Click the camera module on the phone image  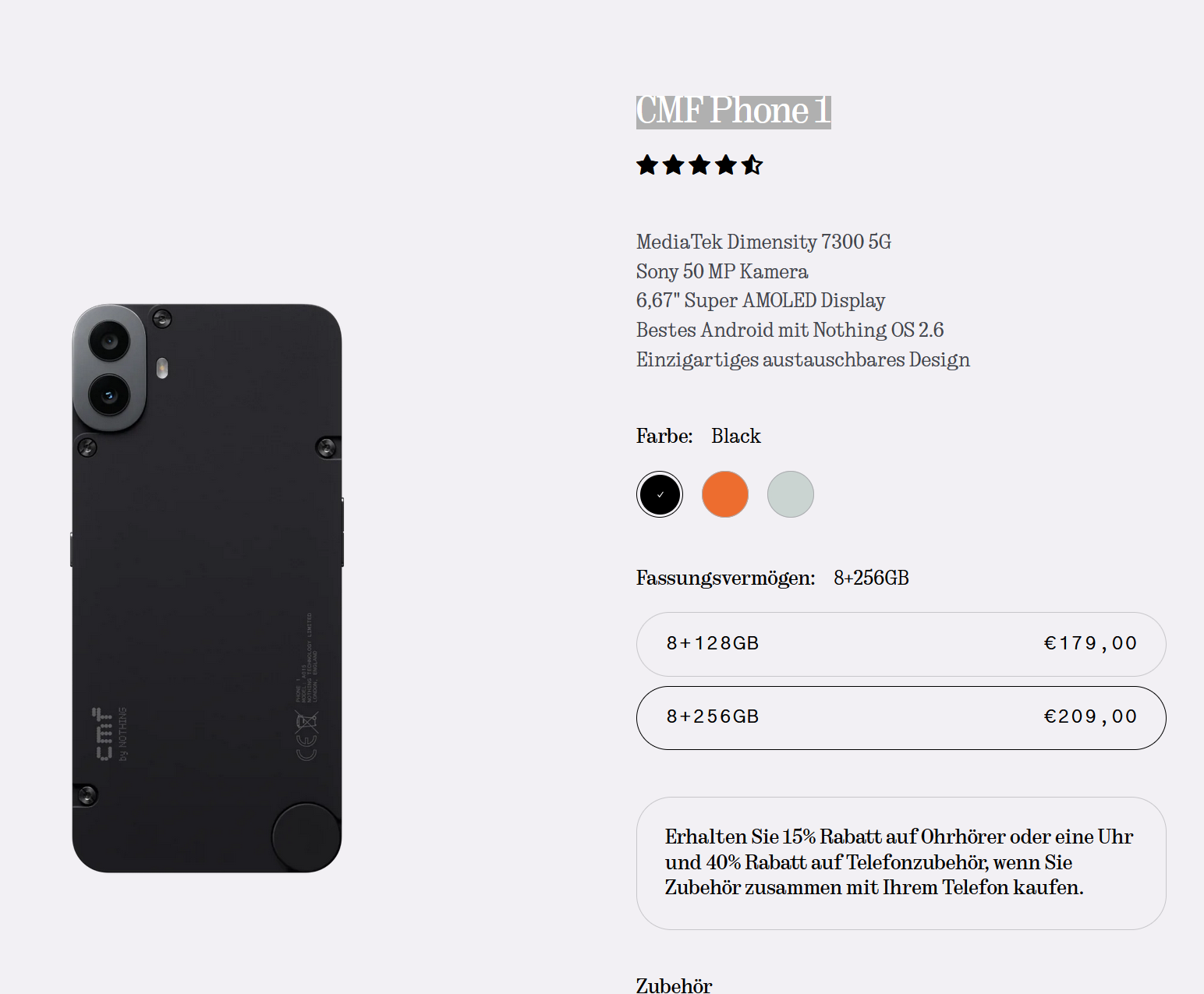click(109, 367)
